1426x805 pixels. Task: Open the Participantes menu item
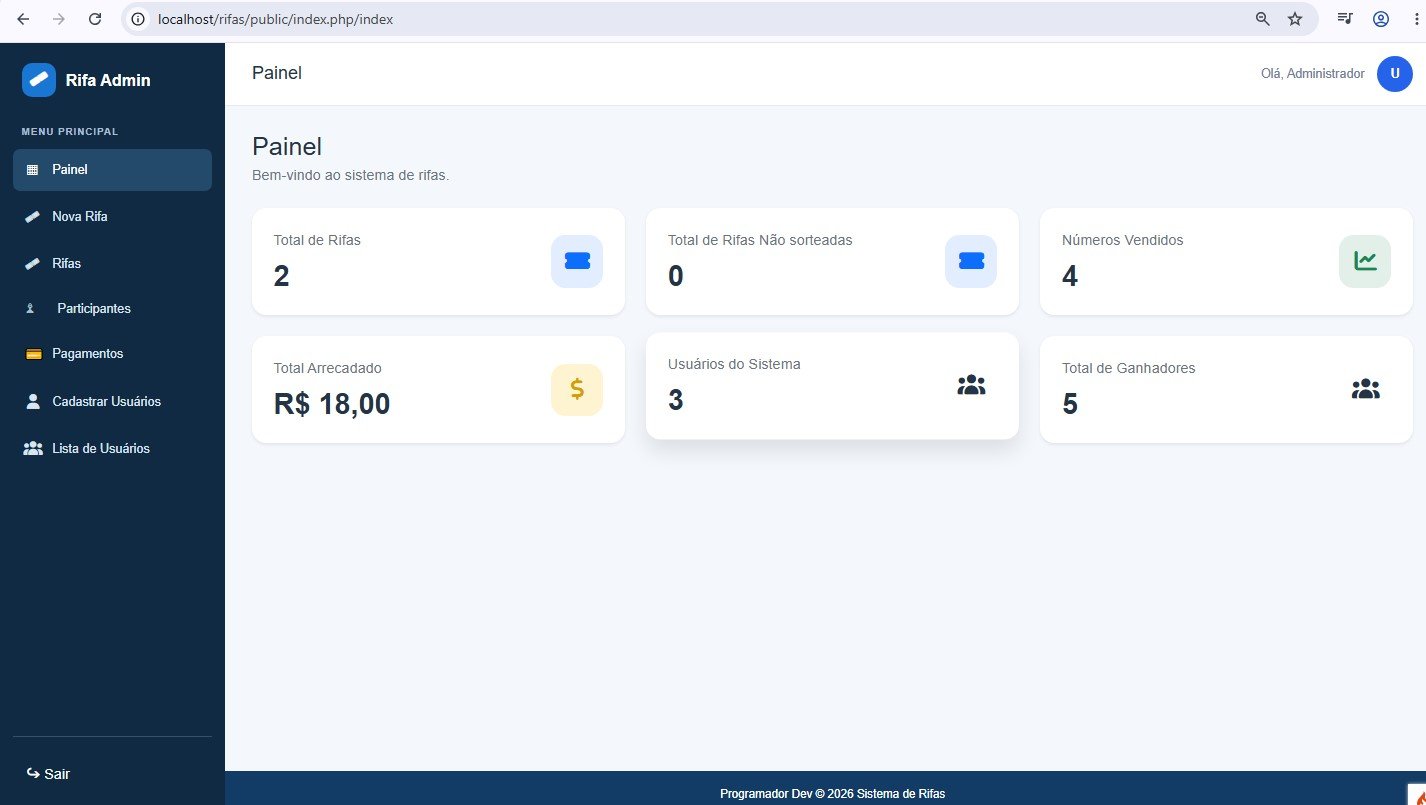[x=112, y=309]
